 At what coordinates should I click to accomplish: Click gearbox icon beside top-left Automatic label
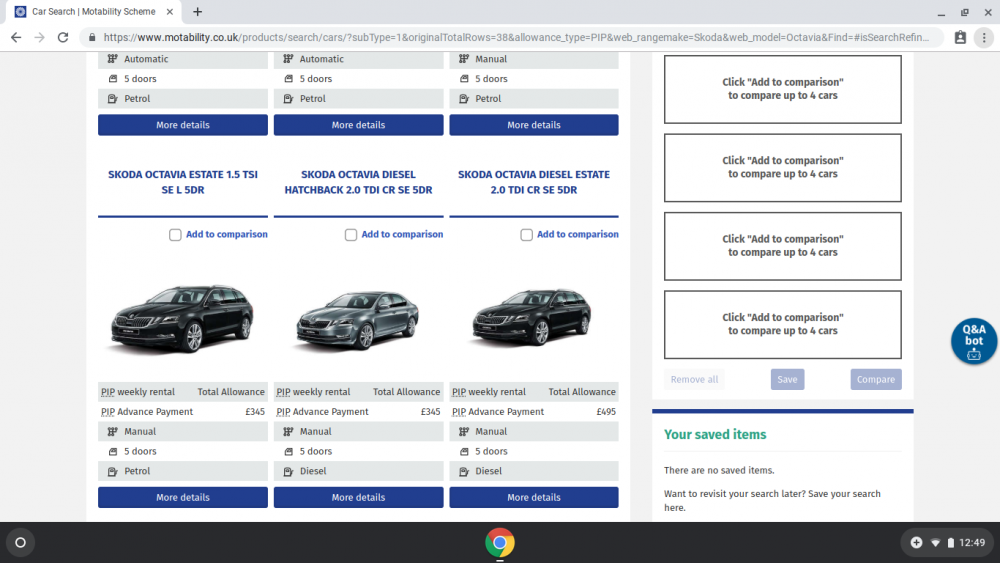tap(113, 59)
